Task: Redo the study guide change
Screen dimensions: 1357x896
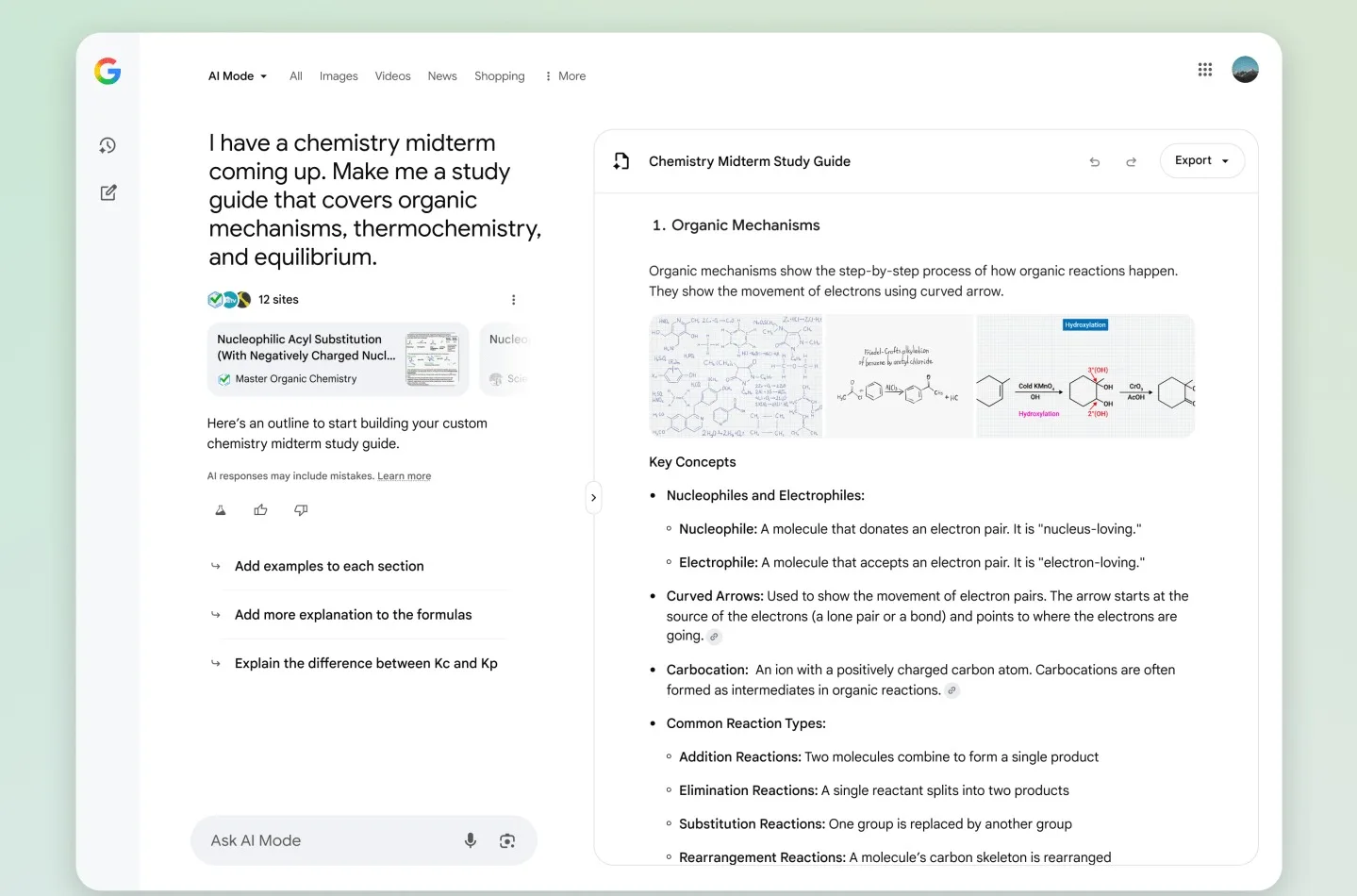Action: pyautogui.click(x=1131, y=162)
